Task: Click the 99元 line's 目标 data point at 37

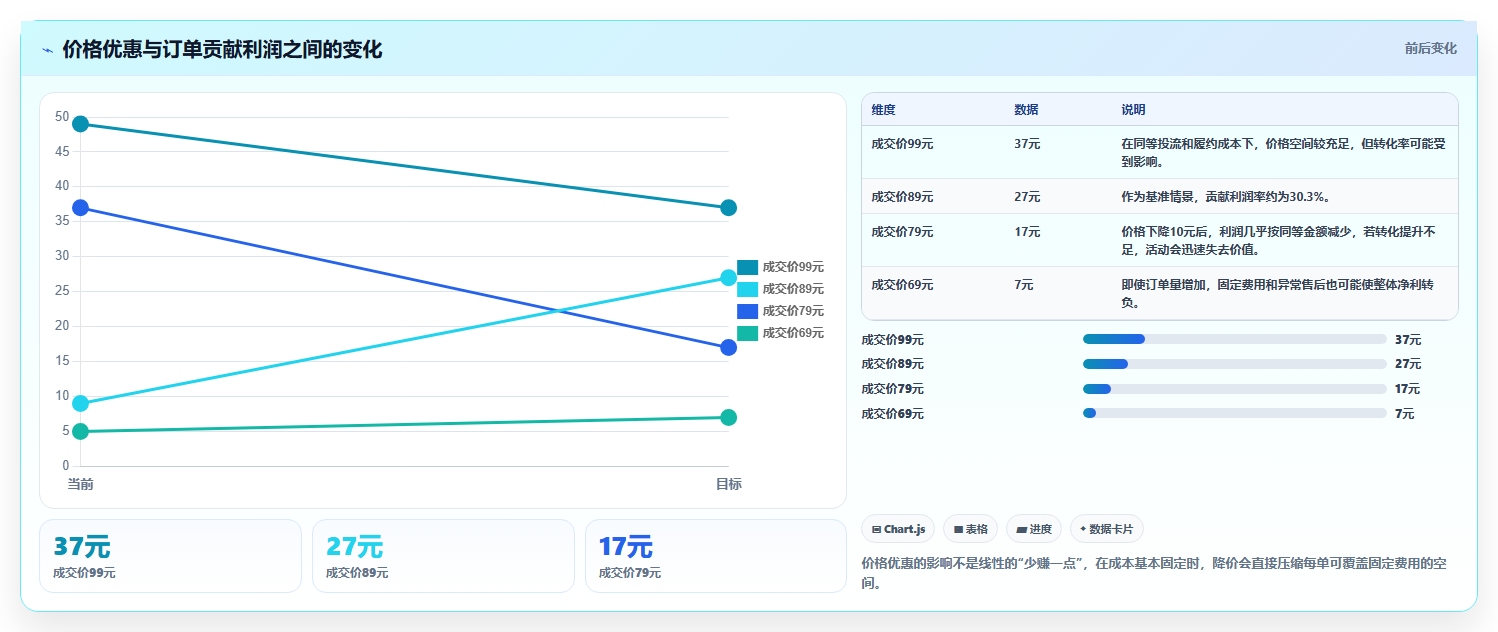Action: [728, 208]
